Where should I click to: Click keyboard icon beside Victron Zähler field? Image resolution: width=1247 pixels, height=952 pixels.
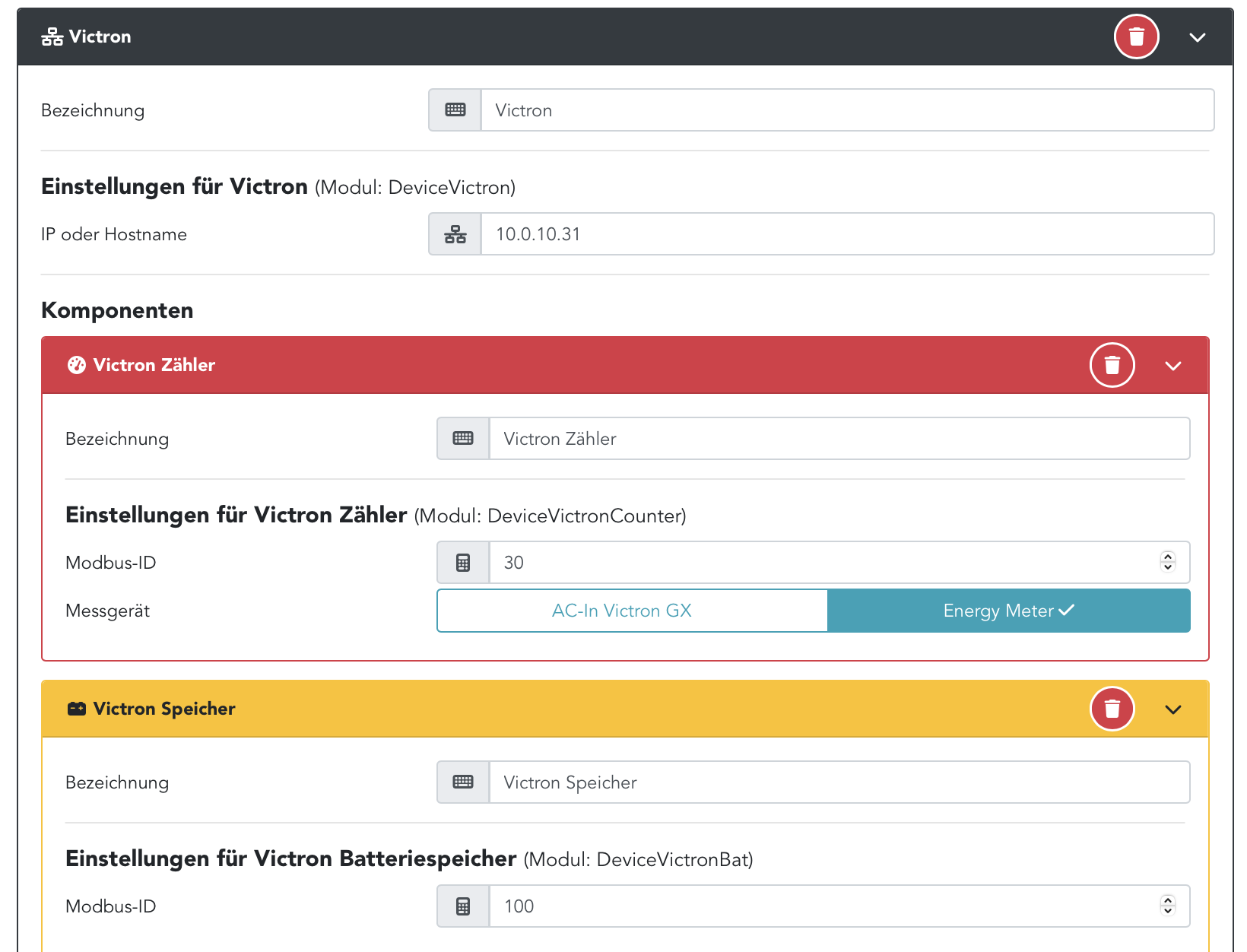[463, 439]
